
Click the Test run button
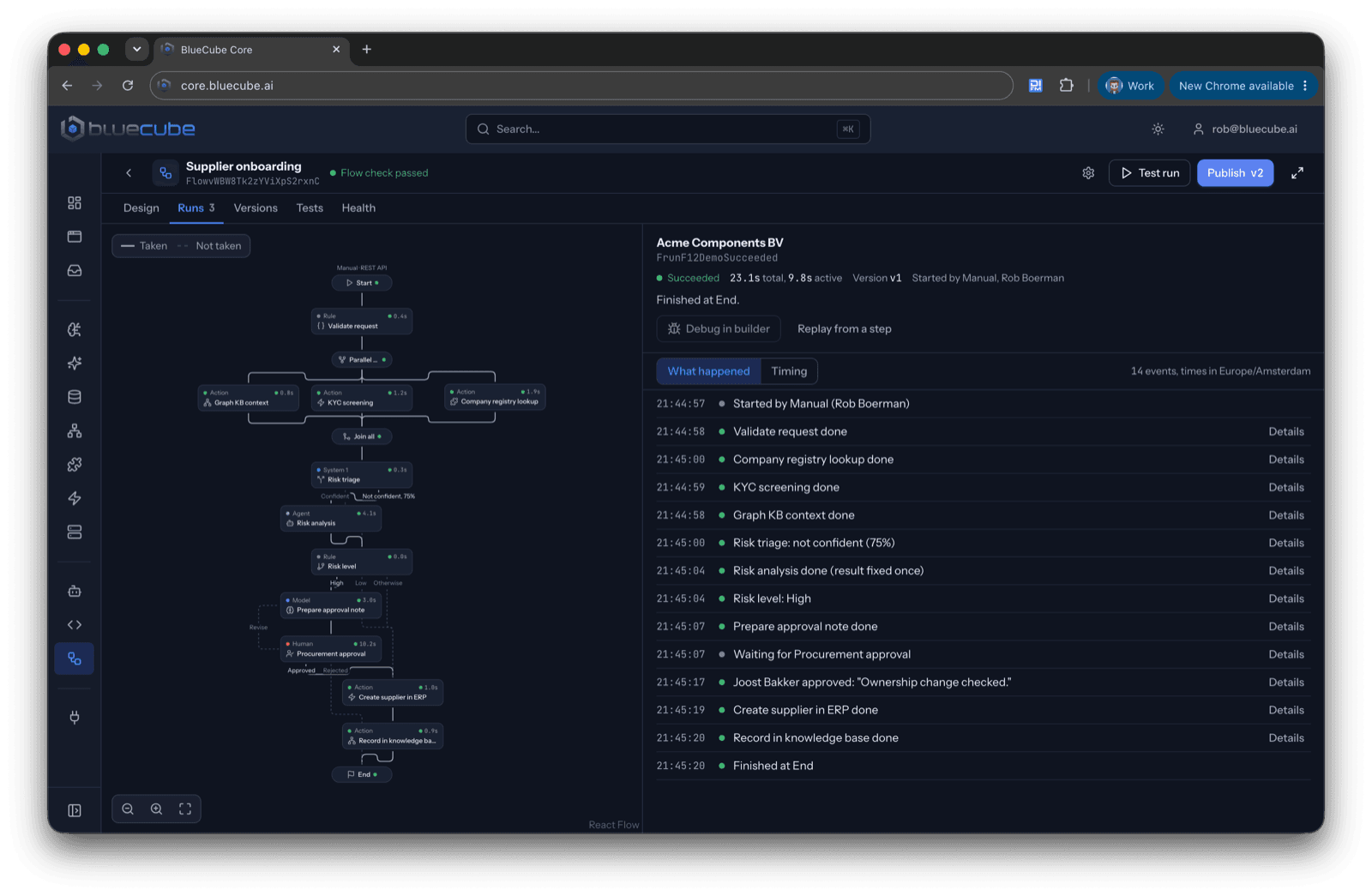click(1149, 173)
